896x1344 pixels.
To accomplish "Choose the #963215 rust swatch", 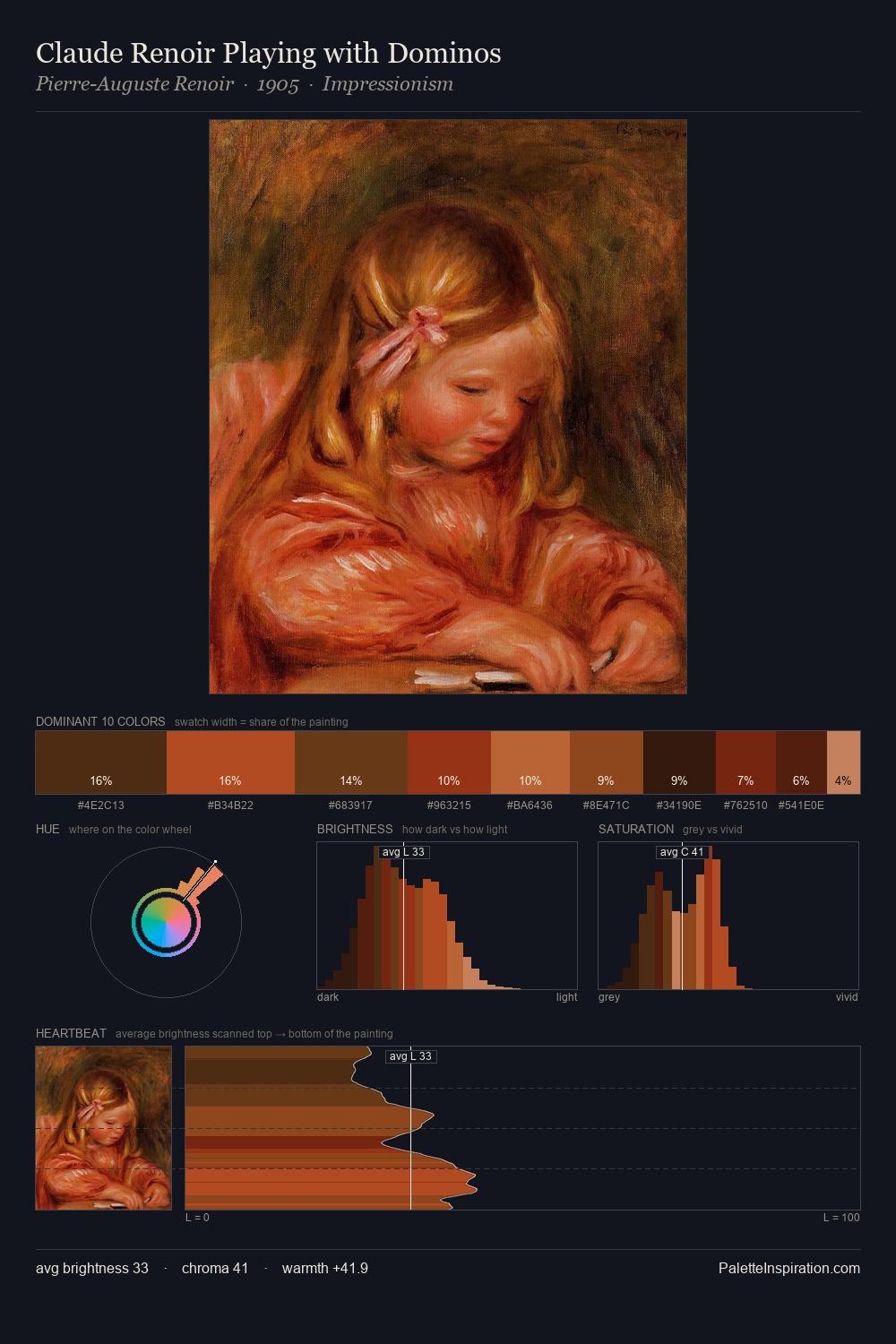I will 449,762.
